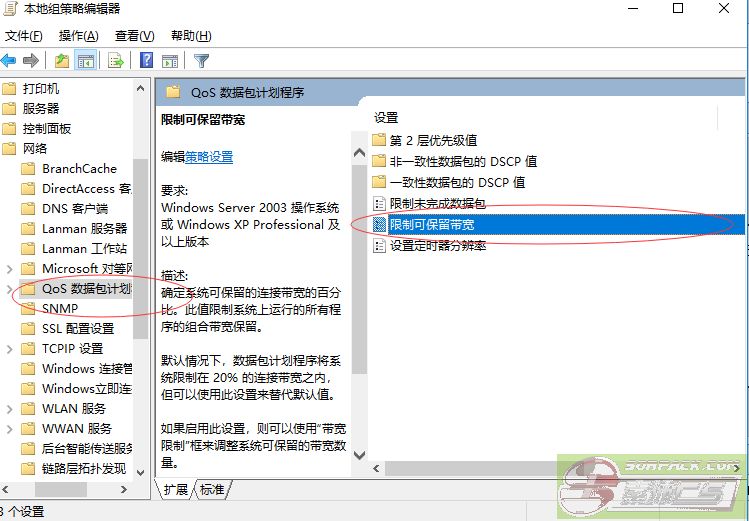Switch to the 标准 tab
Viewport: 749px width, 521px height.
coord(212,490)
